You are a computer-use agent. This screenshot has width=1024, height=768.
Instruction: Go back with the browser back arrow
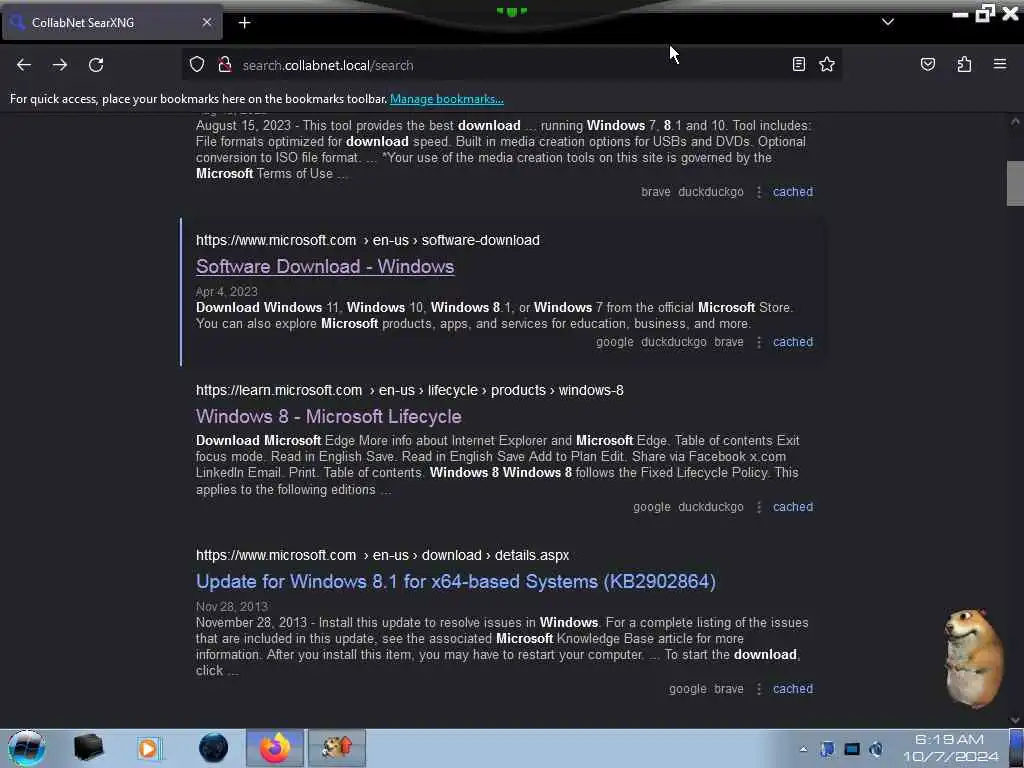[24, 65]
